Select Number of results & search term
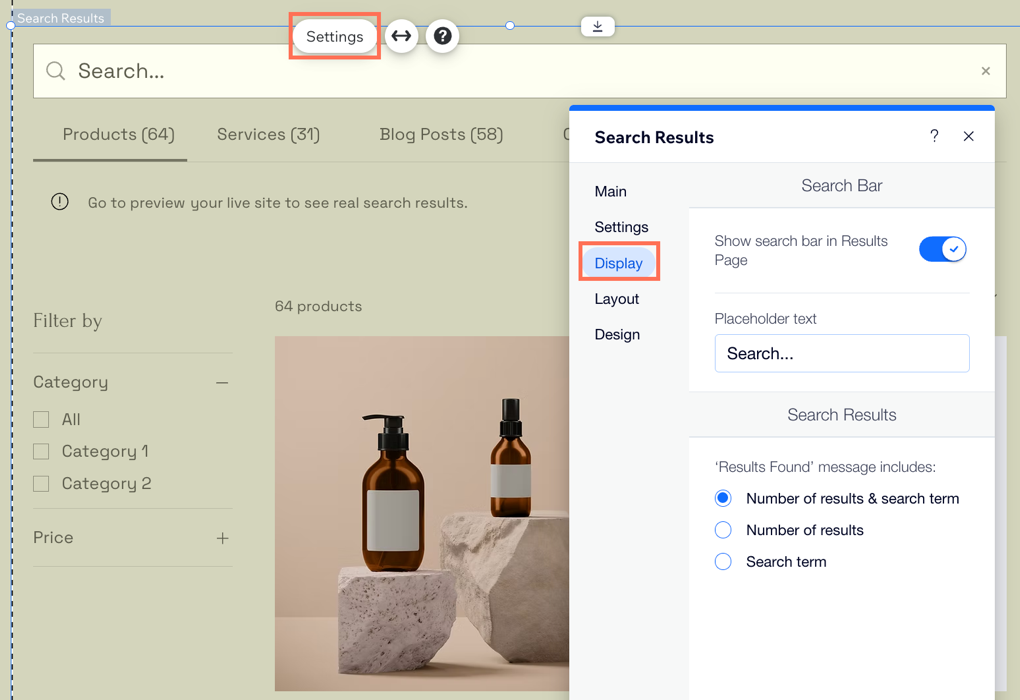Viewport: 1020px width, 700px height. (723, 498)
